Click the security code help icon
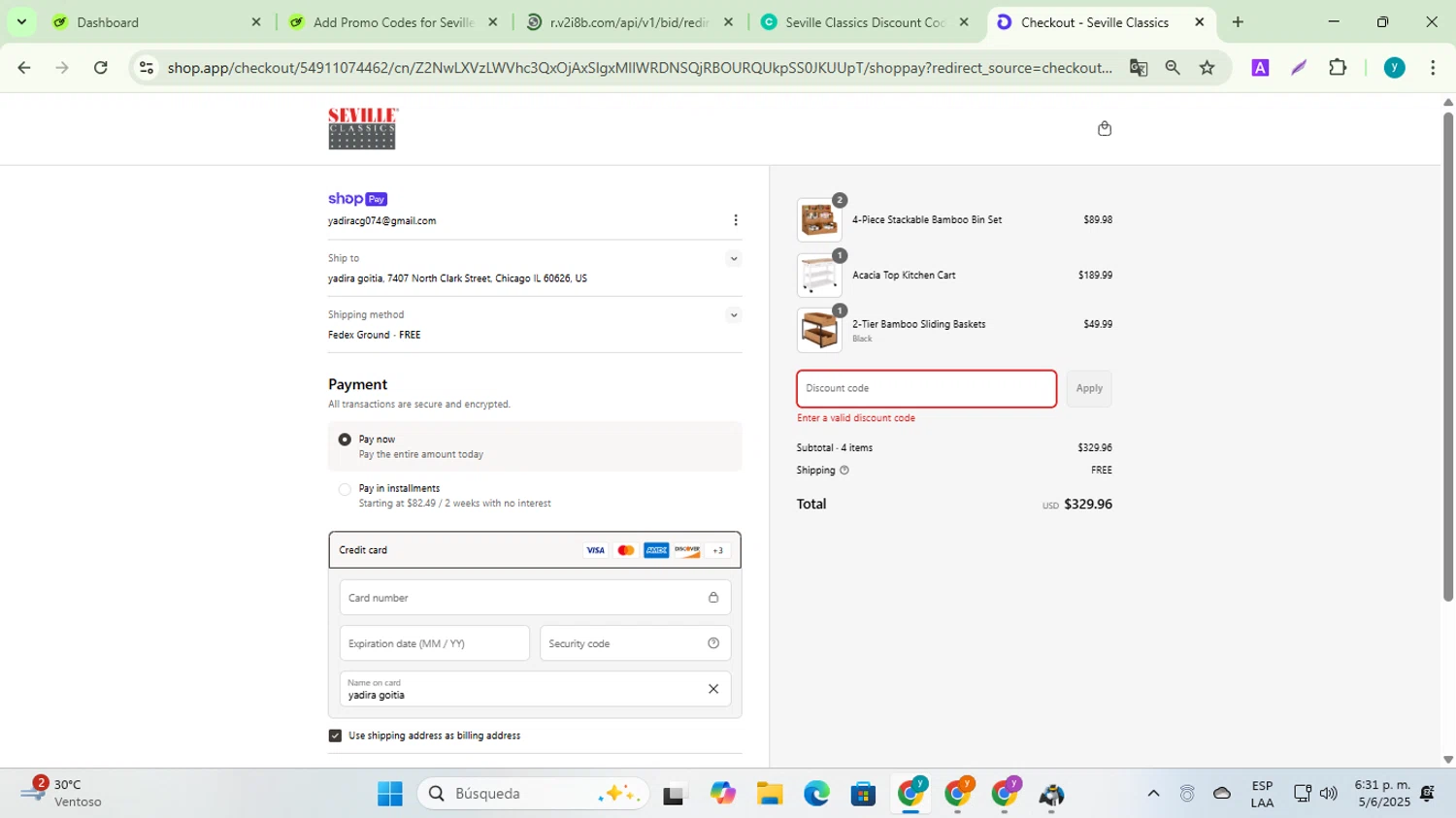Screen dimensions: 1456x818 coord(713,643)
